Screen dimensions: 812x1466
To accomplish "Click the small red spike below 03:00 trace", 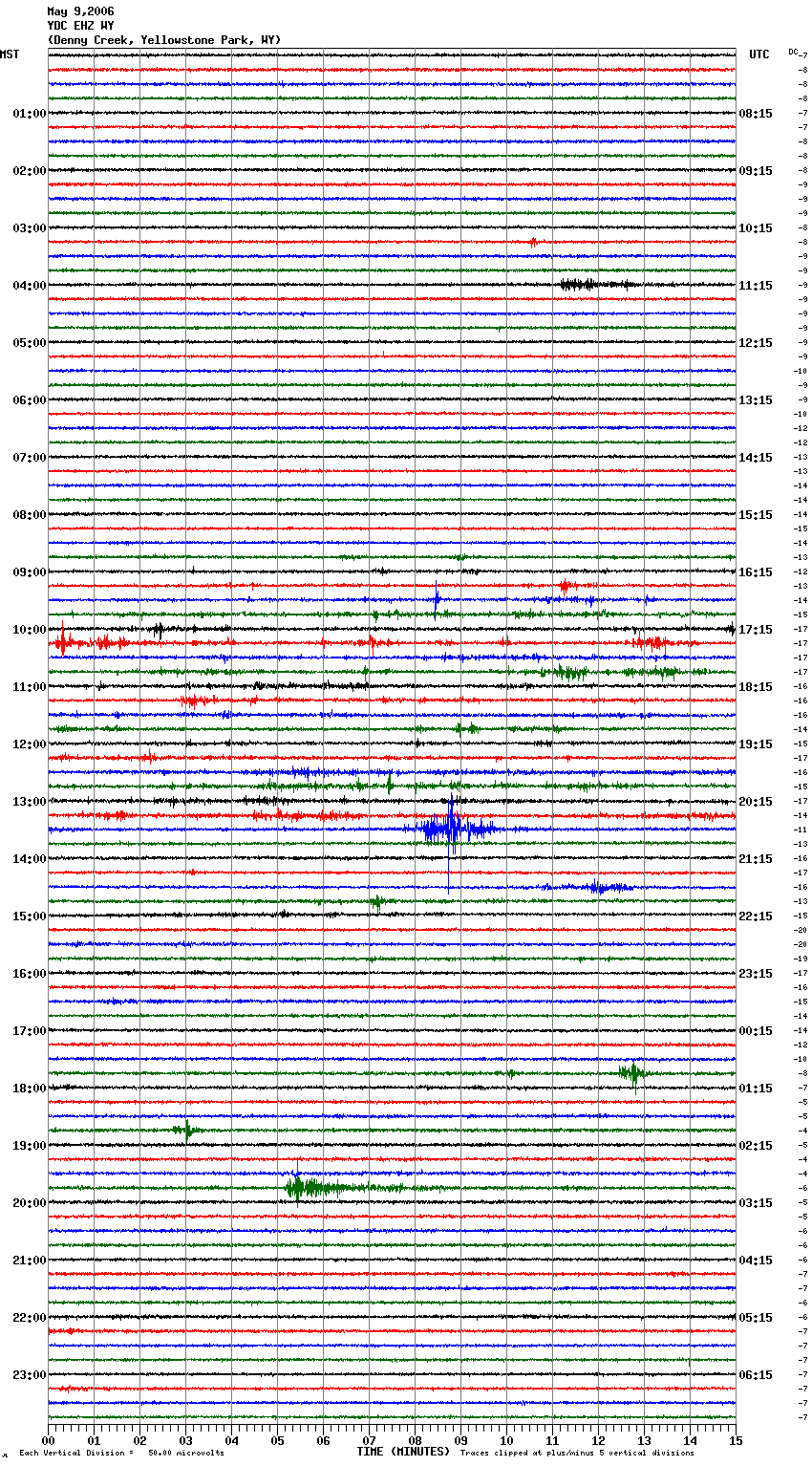I will [x=533, y=242].
